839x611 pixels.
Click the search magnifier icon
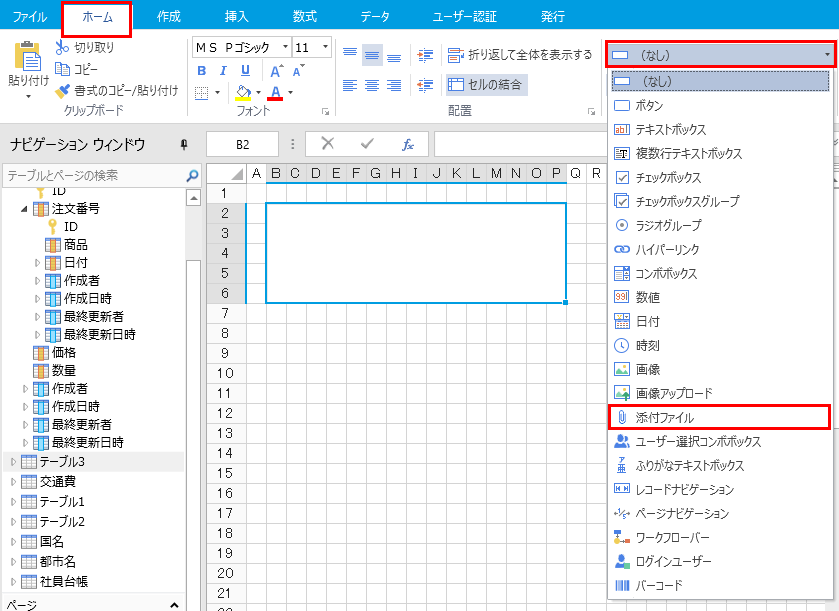pos(192,175)
